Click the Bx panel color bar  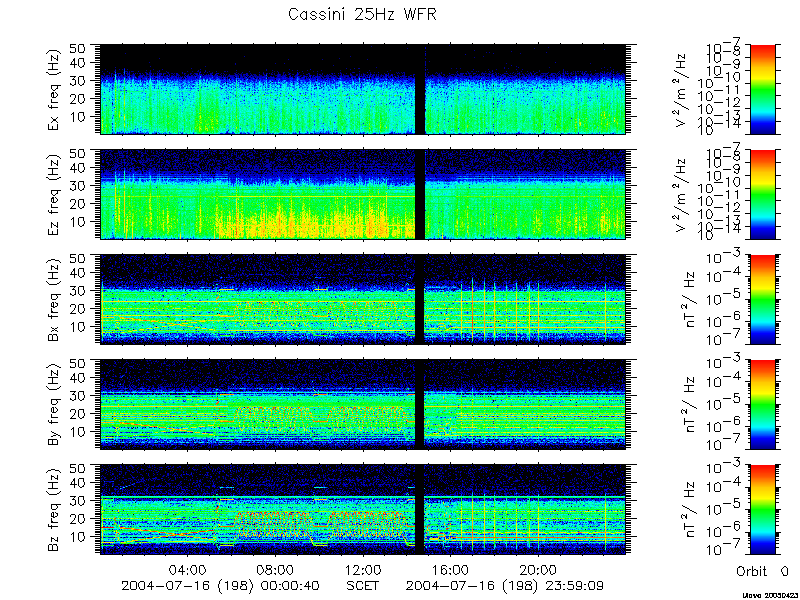click(762, 299)
